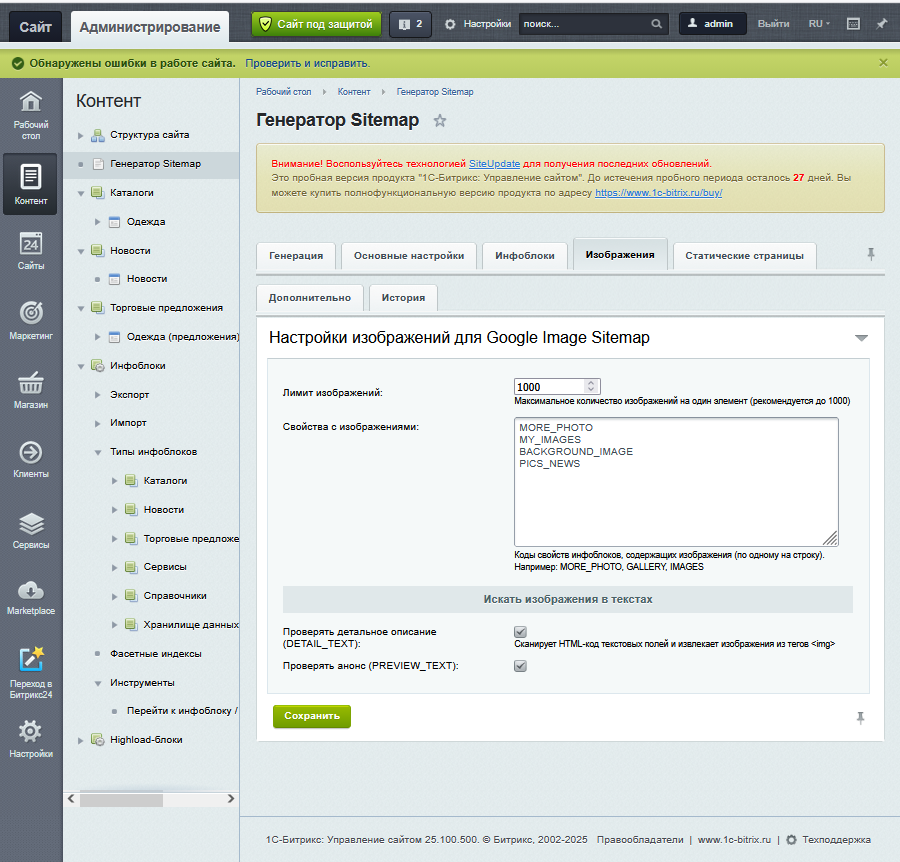Expand the Highload-блоки tree node

(81, 740)
